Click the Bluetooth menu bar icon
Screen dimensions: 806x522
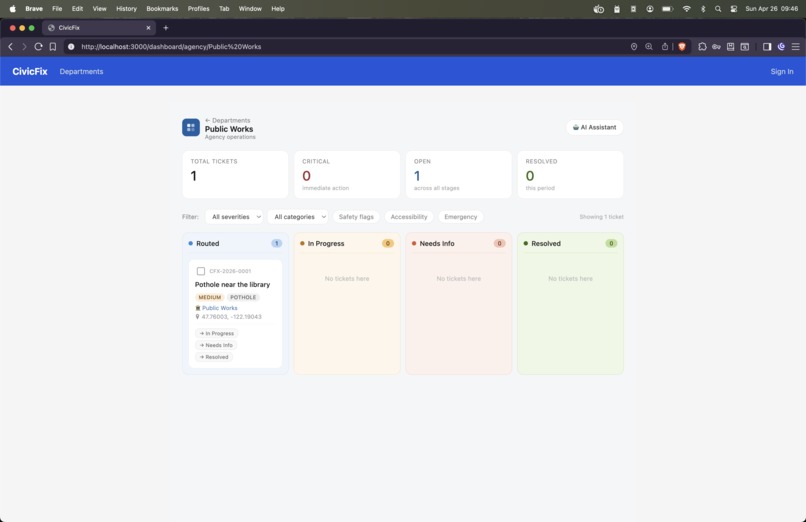(x=703, y=9)
